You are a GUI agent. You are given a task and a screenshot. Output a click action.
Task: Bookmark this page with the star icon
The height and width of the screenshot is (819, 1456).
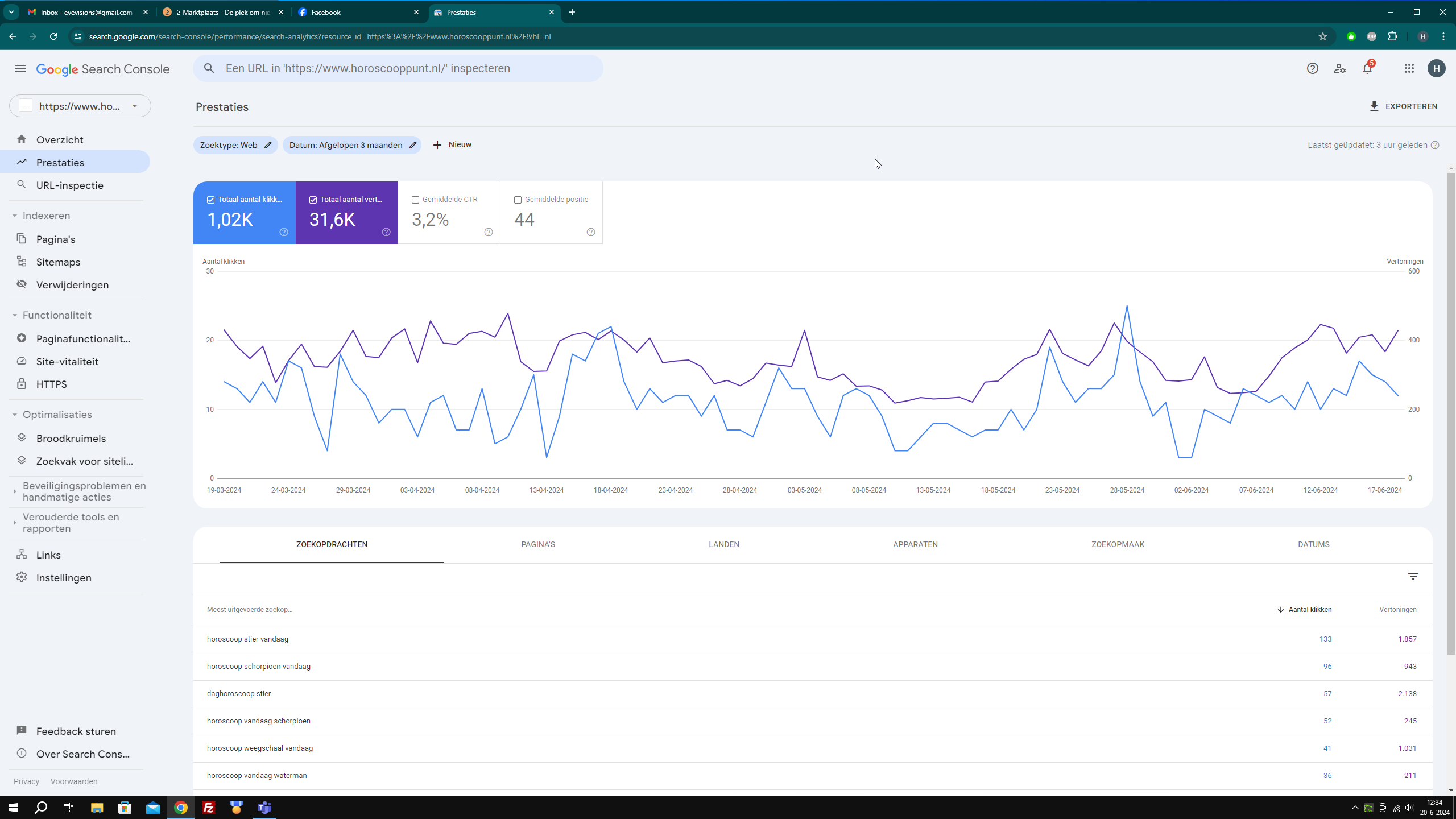(x=1323, y=36)
